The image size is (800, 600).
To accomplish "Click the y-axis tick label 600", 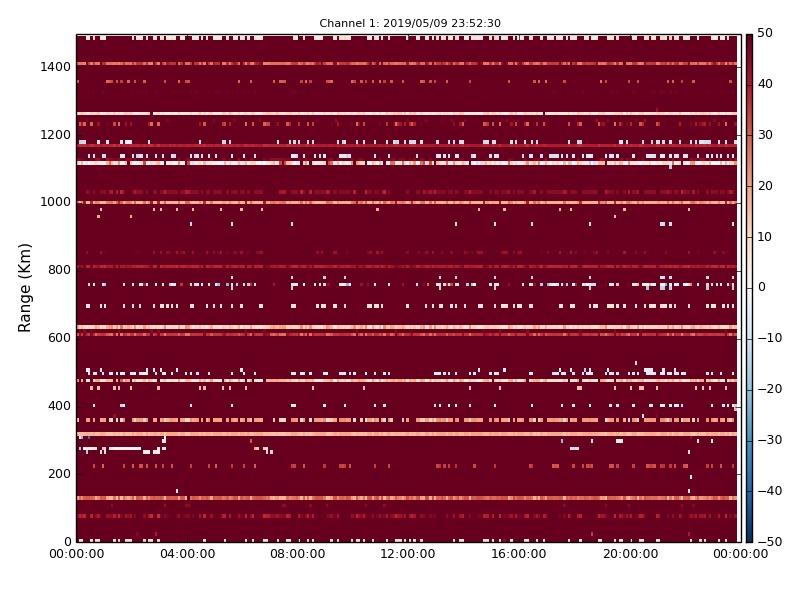I will (x=59, y=338).
